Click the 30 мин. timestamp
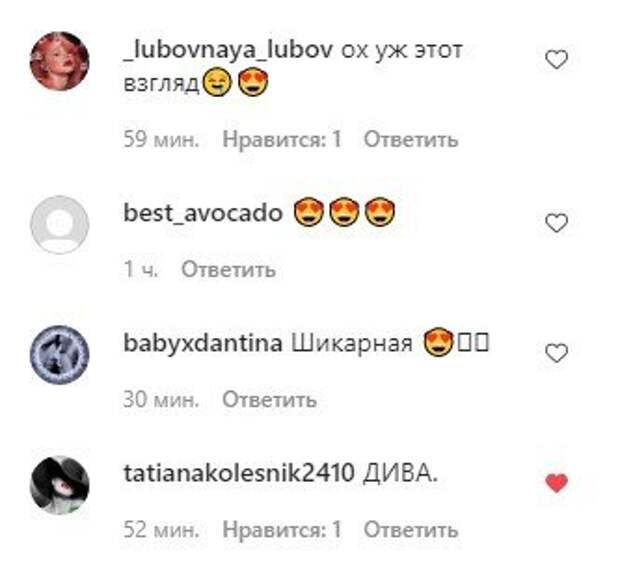The image size is (620, 567). point(161,399)
